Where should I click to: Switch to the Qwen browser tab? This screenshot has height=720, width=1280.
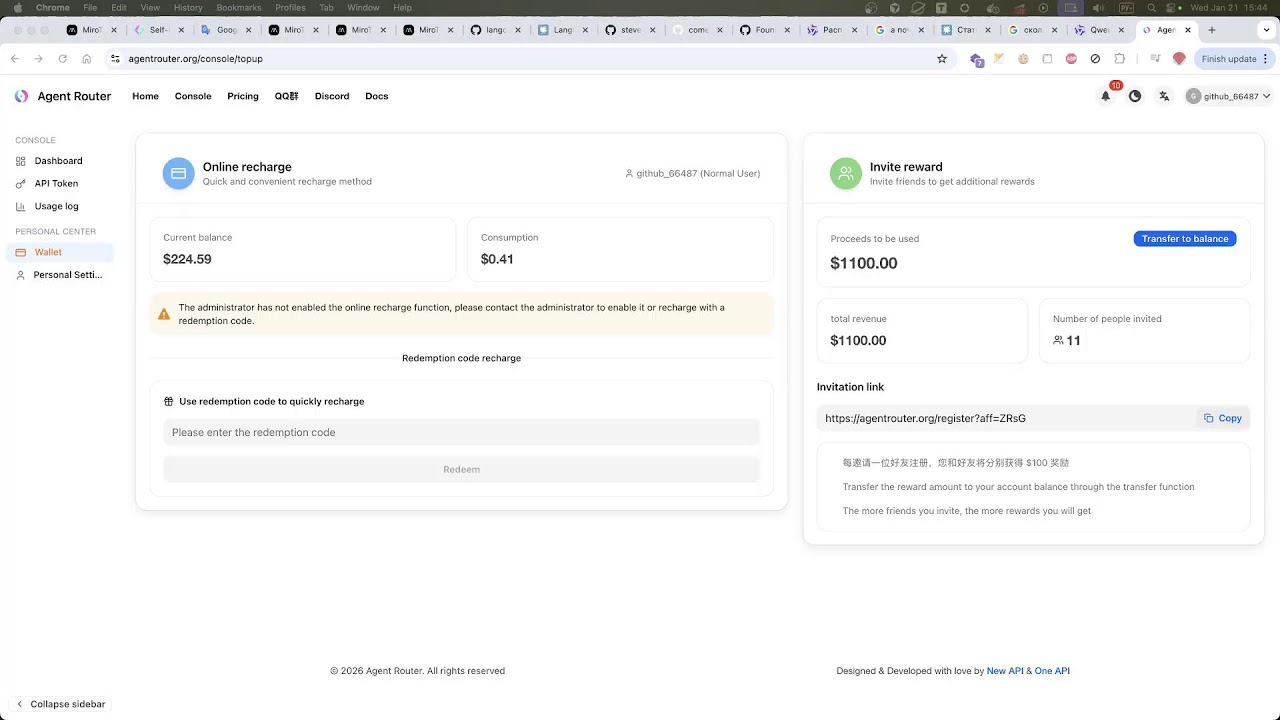[x=1099, y=30]
